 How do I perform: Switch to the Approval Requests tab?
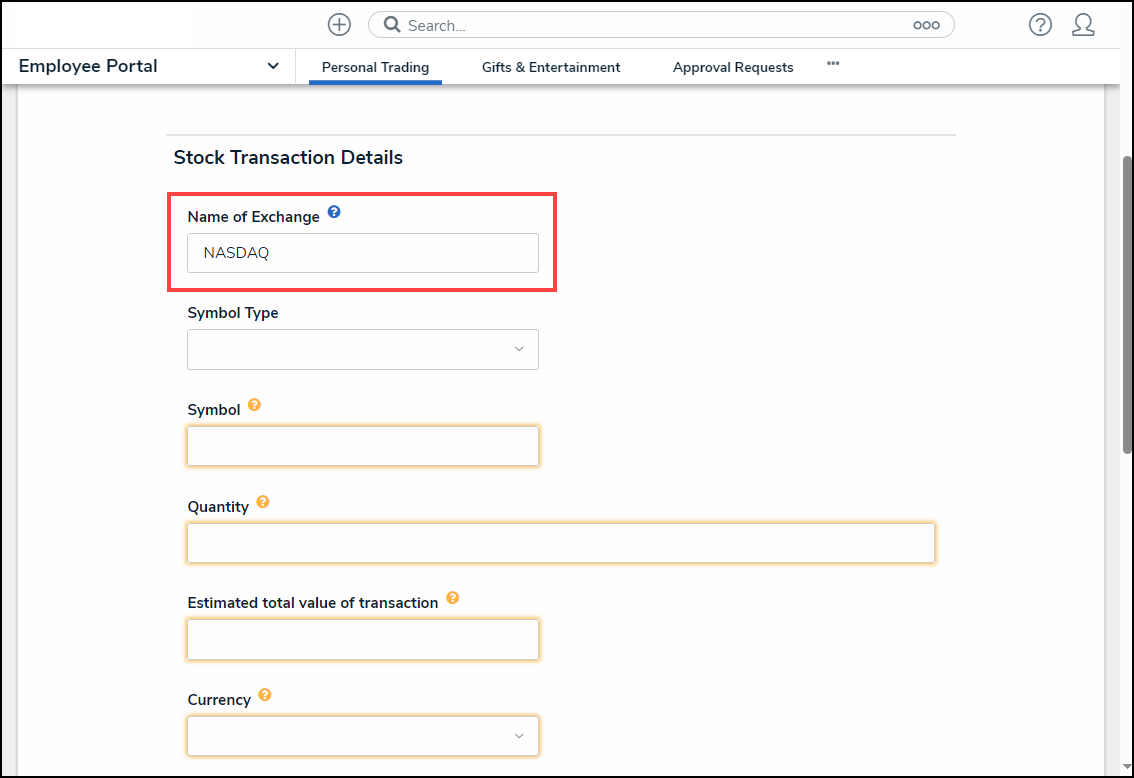coord(733,67)
